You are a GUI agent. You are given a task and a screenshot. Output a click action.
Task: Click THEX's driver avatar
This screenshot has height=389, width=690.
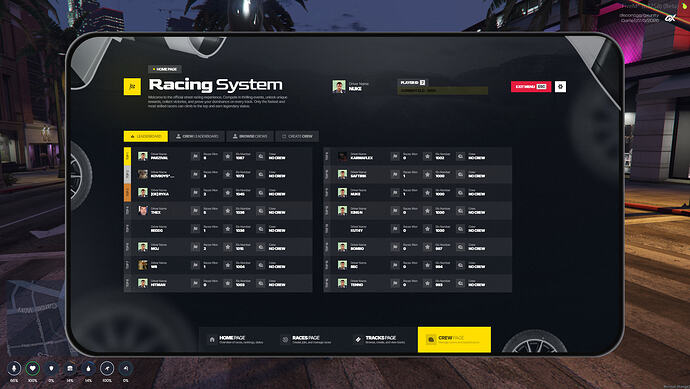(x=143, y=211)
